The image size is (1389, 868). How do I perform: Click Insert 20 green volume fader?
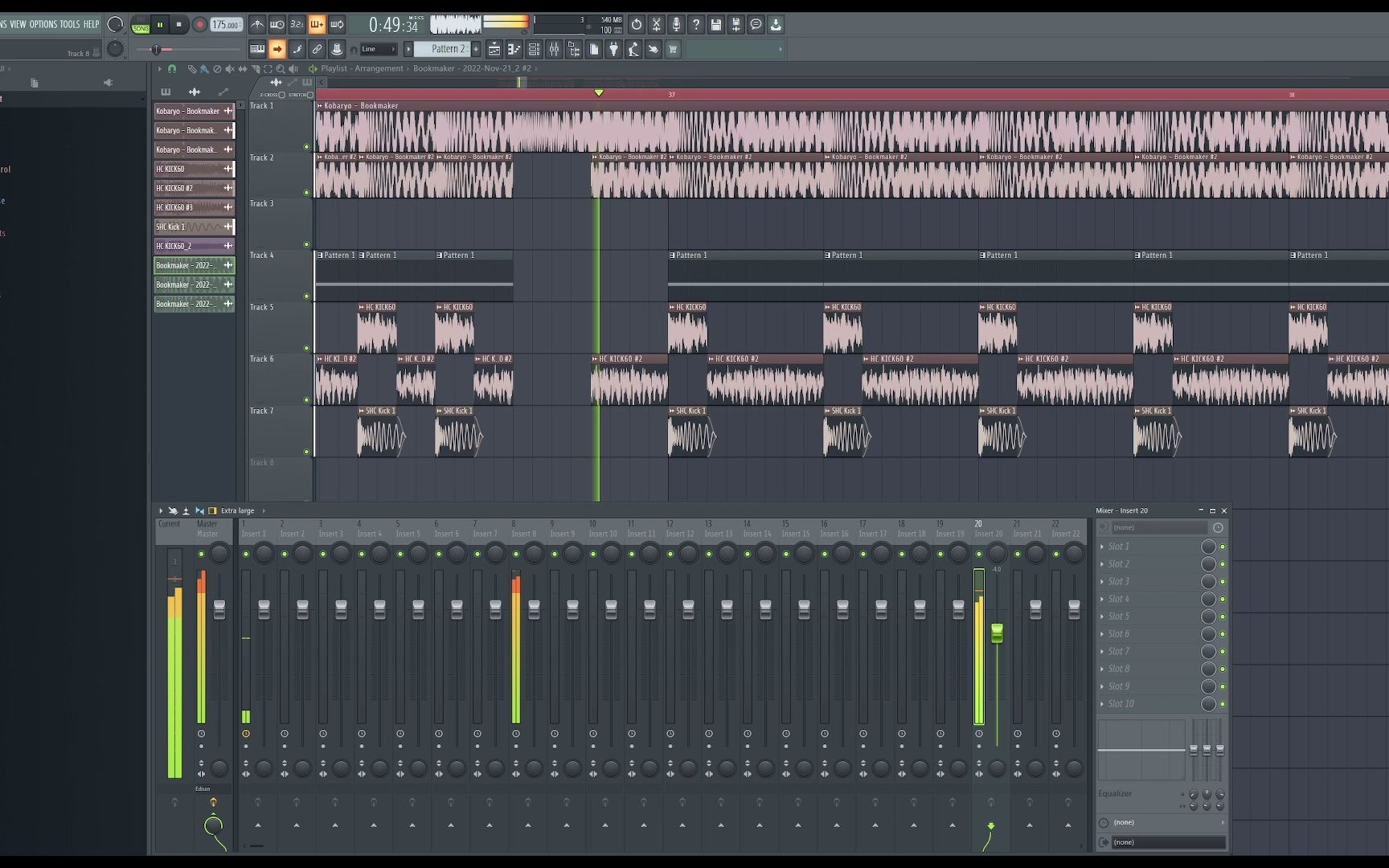997,633
